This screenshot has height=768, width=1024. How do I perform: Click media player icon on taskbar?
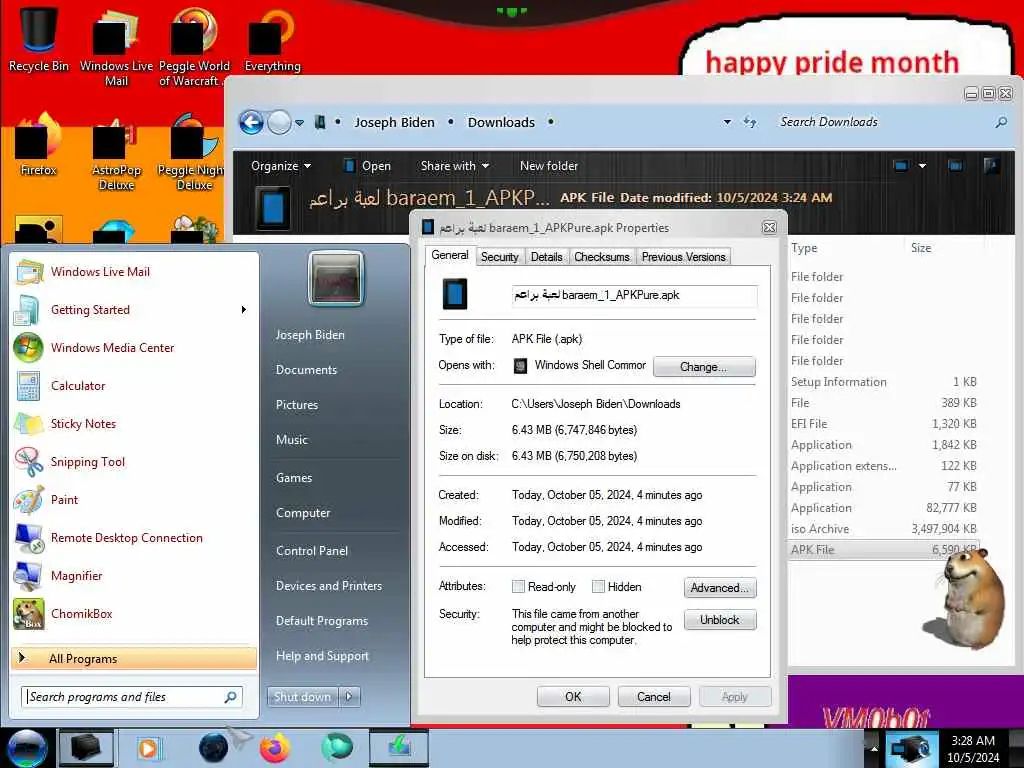coord(148,748)
